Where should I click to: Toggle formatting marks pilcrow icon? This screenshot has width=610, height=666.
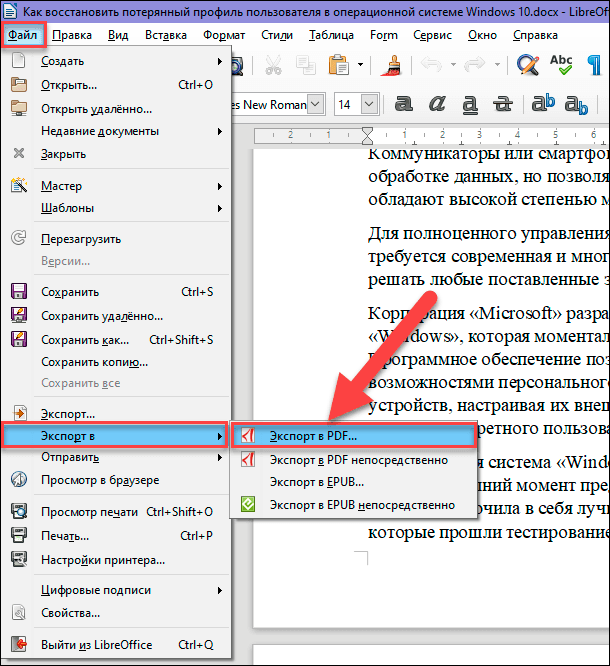(594, 67)
